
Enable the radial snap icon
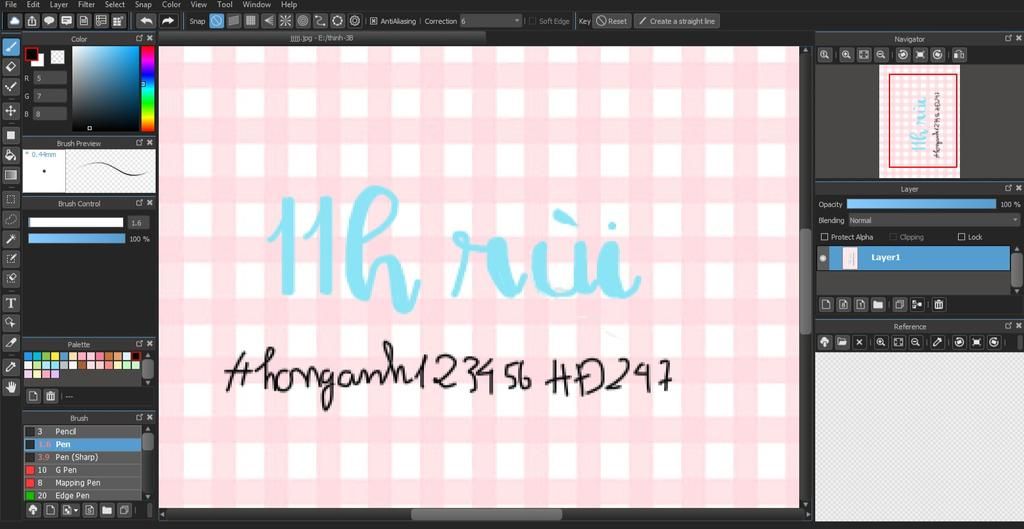(x=285, y=21)
